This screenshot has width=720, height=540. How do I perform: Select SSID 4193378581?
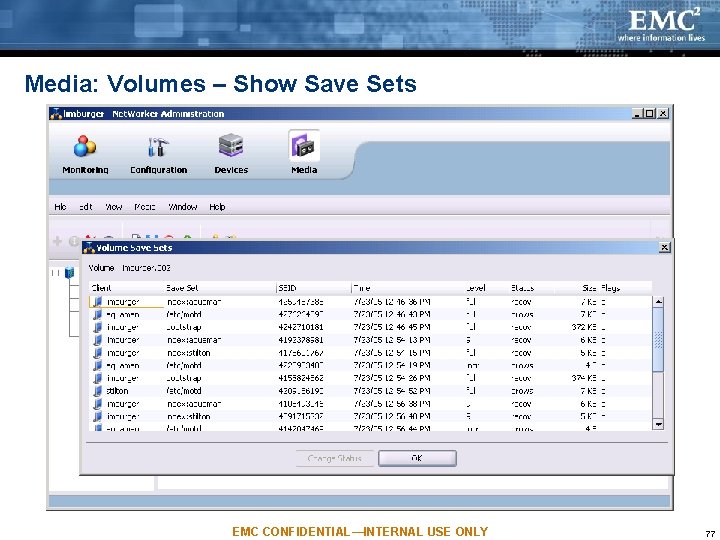[x=301, y=340]
